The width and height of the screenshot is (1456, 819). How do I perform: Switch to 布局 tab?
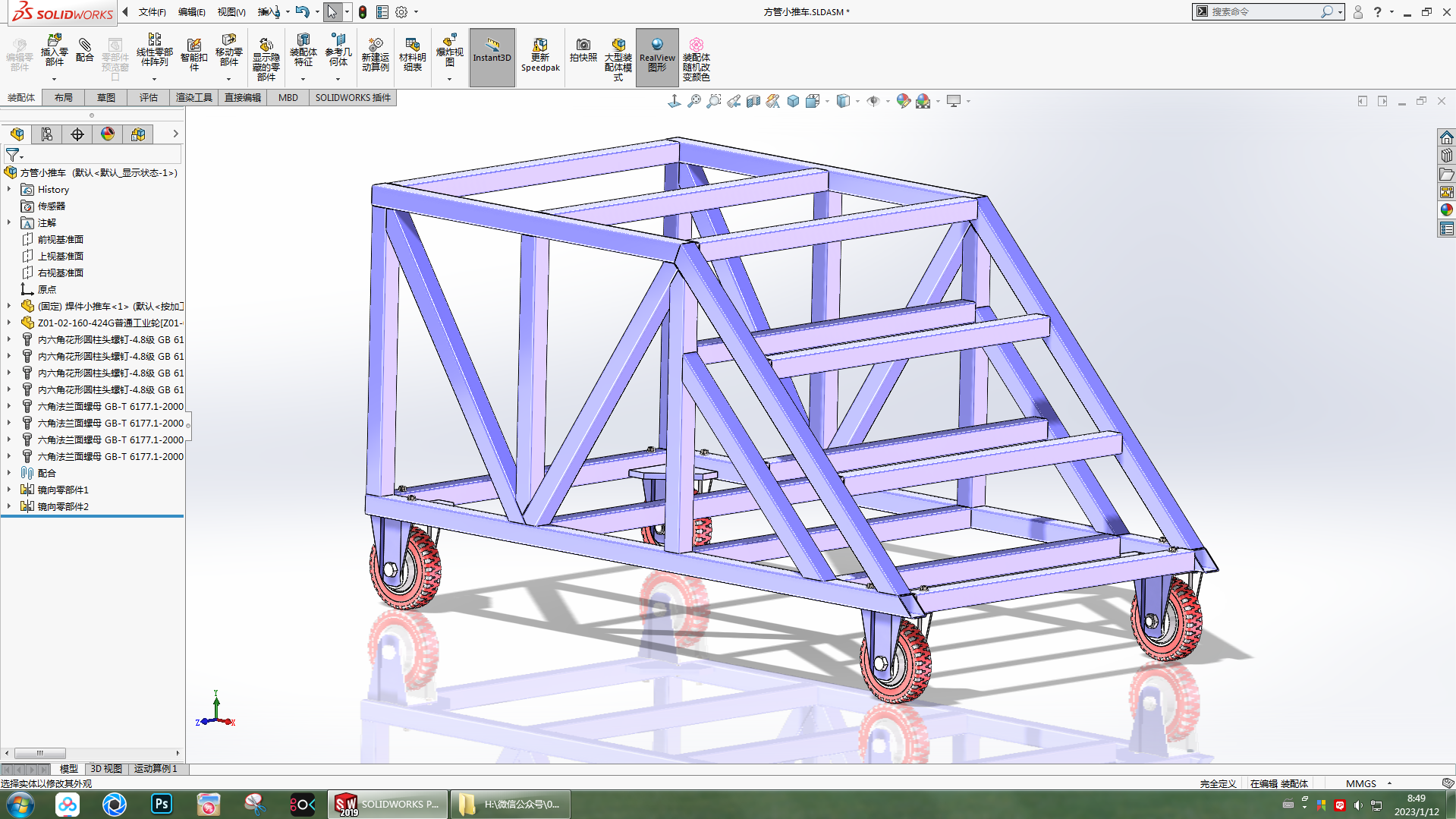click(64, 98)
